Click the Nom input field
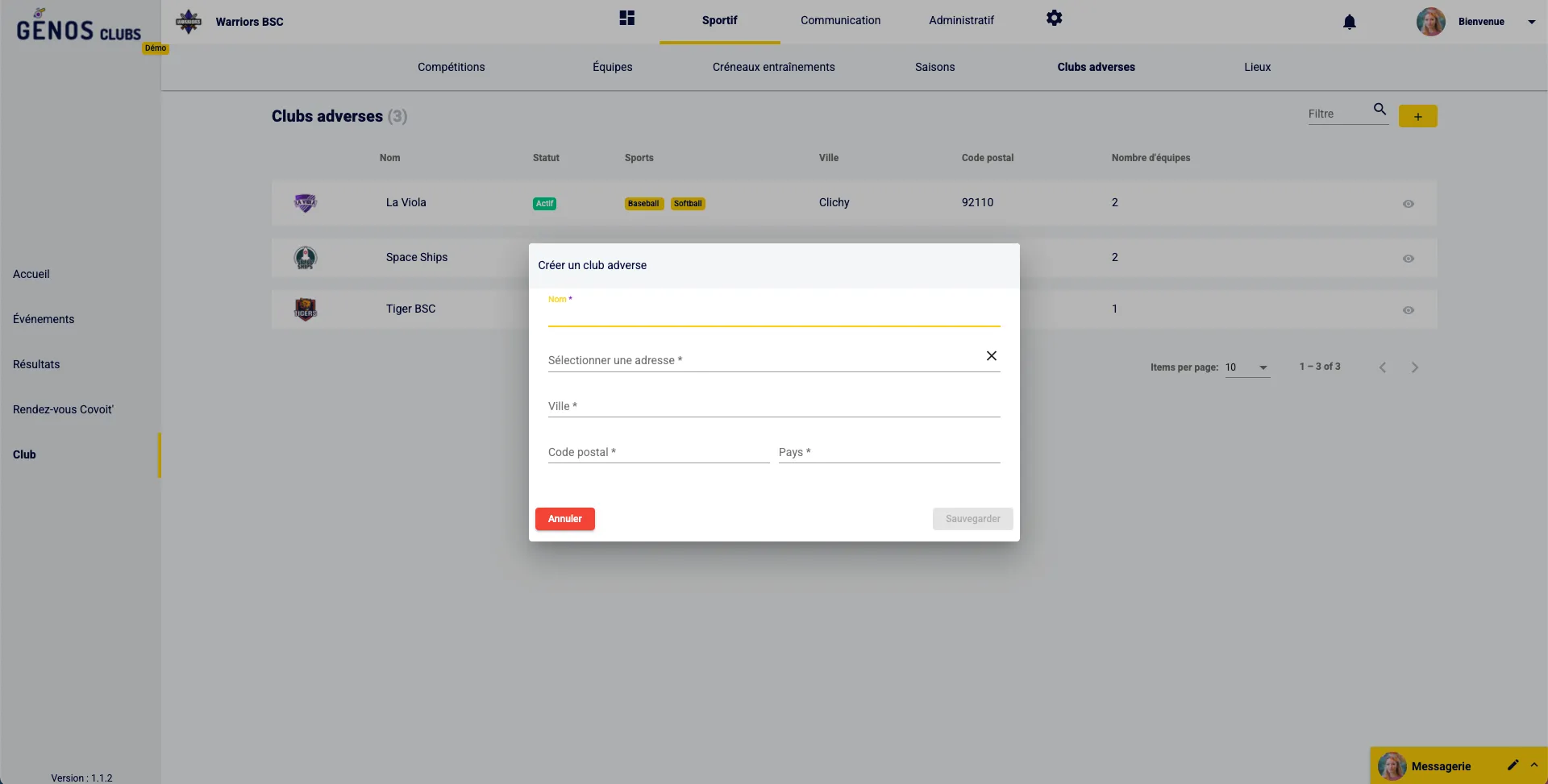 (773, 315)
